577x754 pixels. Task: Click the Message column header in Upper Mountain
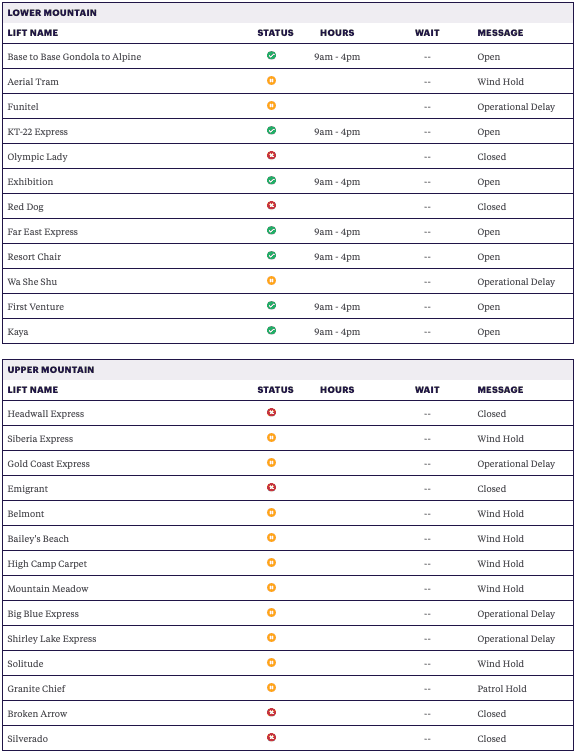[500, 390]
